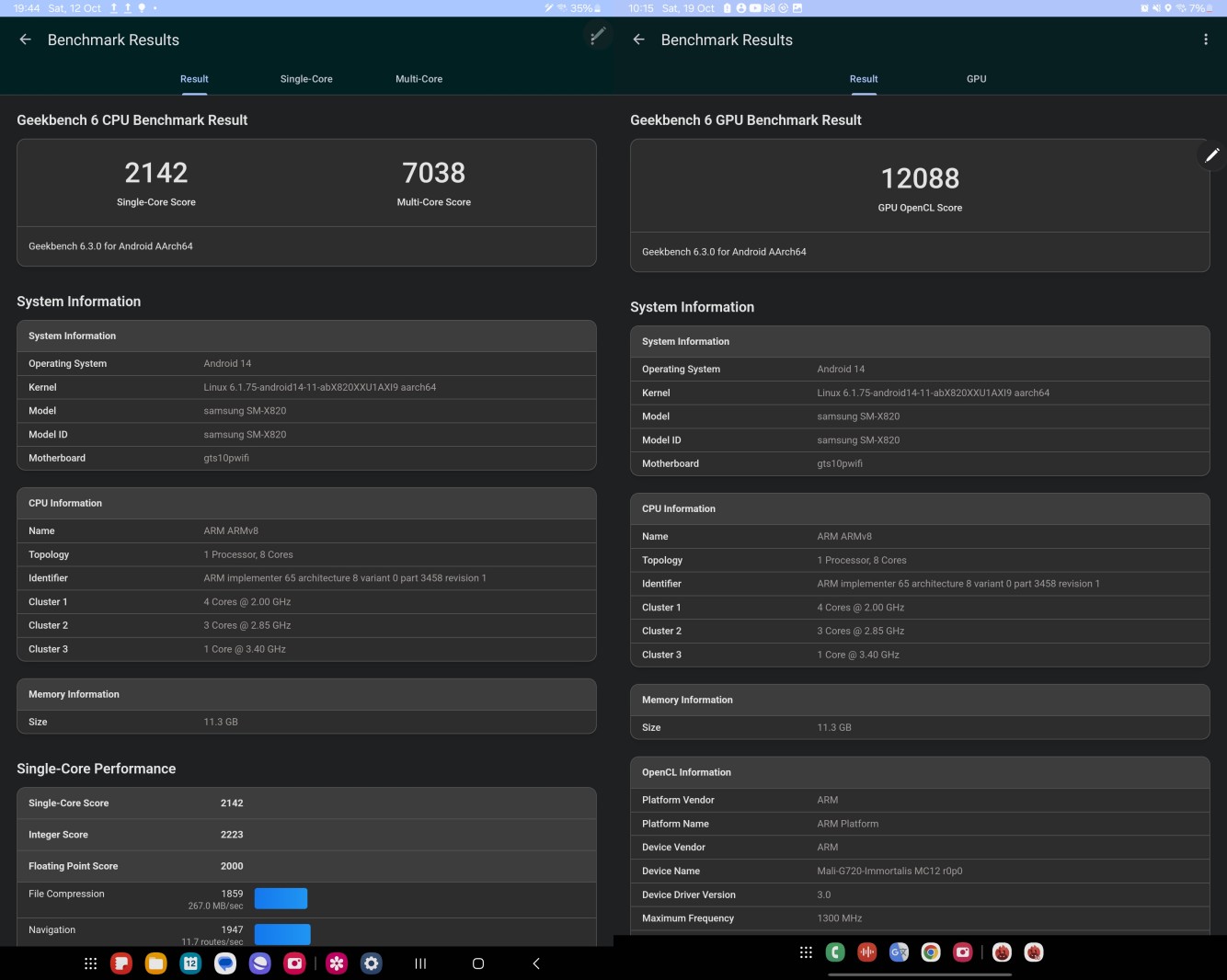Open Settings gear in left taskbar
This screenshot has height=980, width=1227.
372,963
